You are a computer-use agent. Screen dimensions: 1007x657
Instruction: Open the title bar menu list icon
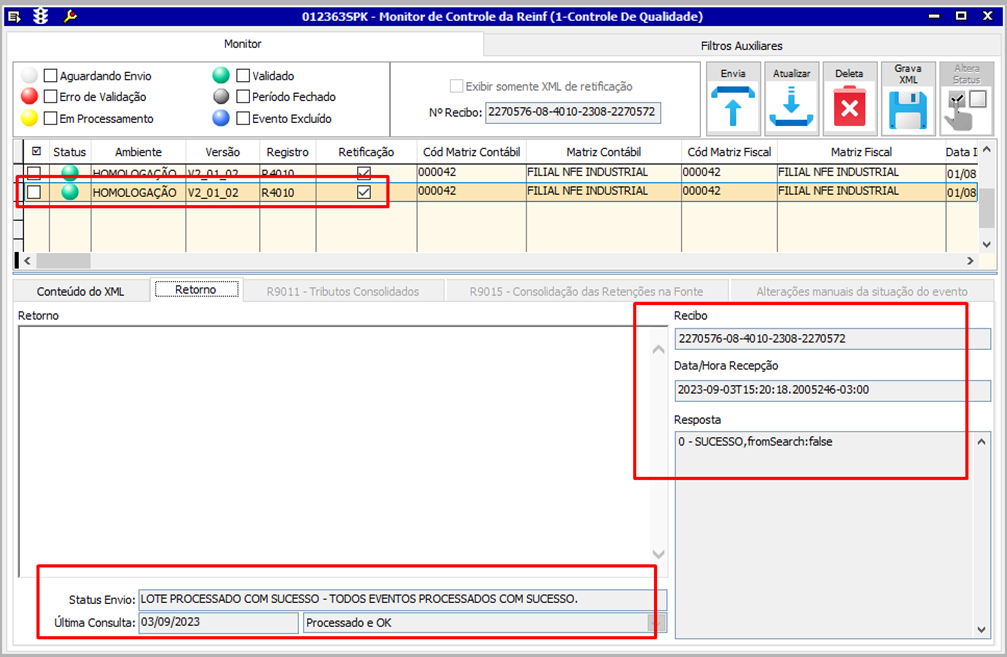14,16
